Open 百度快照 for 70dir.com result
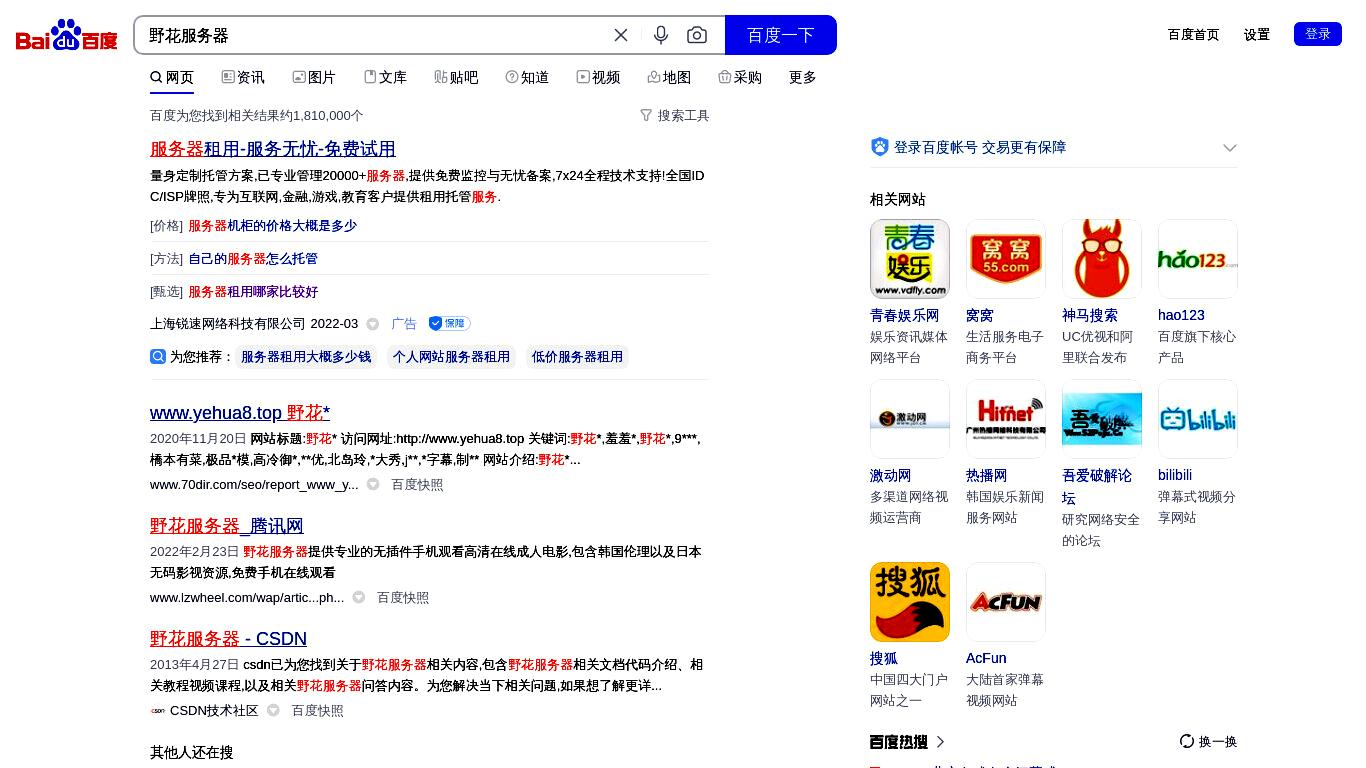 (417, 485)
